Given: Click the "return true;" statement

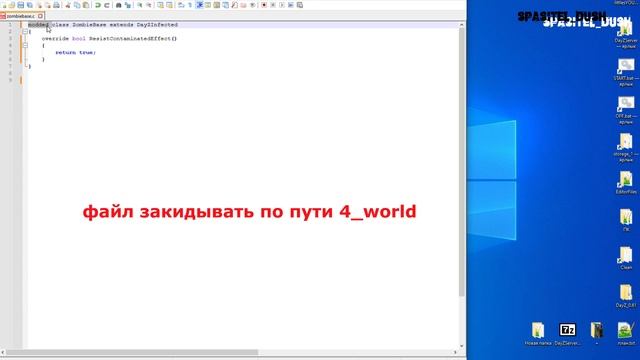Looking at the screenshot, I should [76, 53].
